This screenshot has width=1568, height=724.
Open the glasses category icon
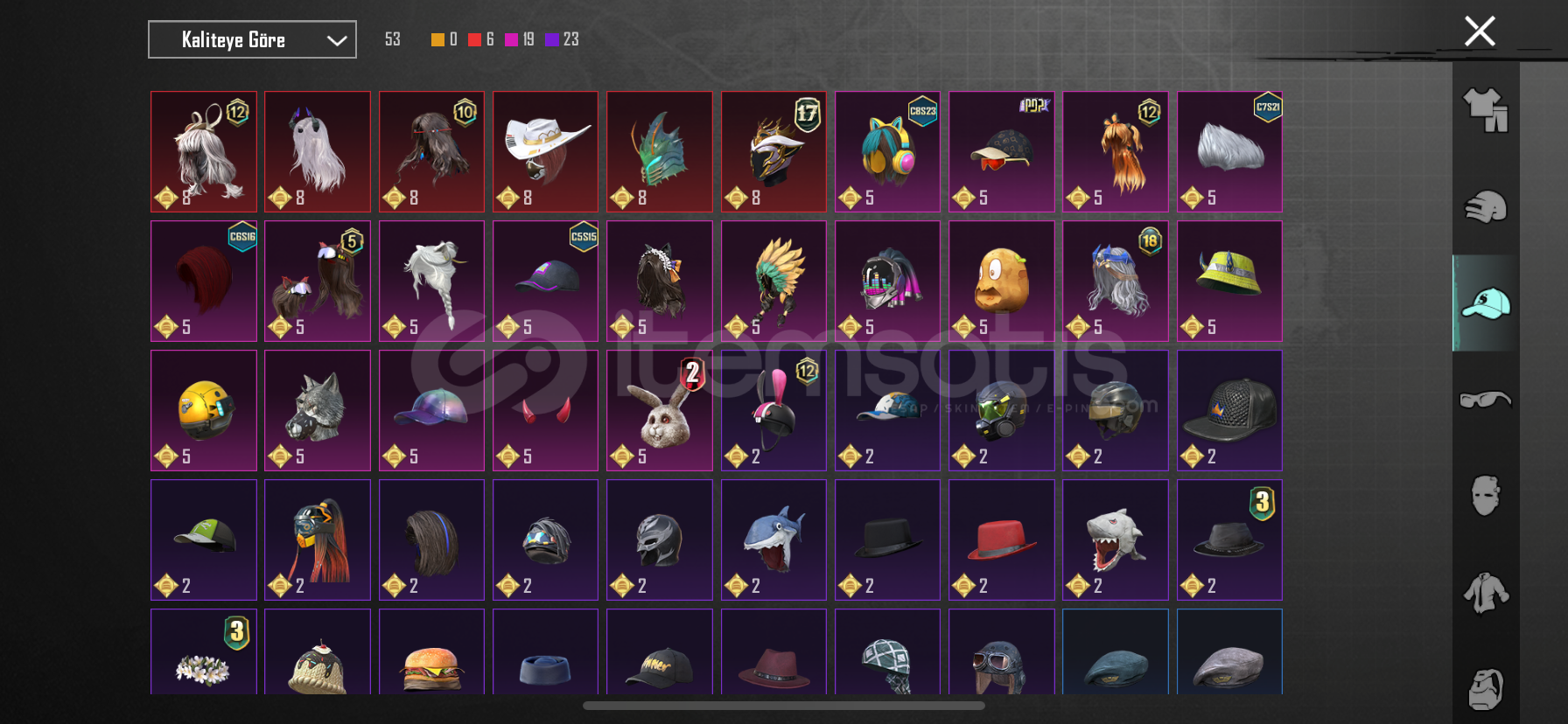(1486, 400)
